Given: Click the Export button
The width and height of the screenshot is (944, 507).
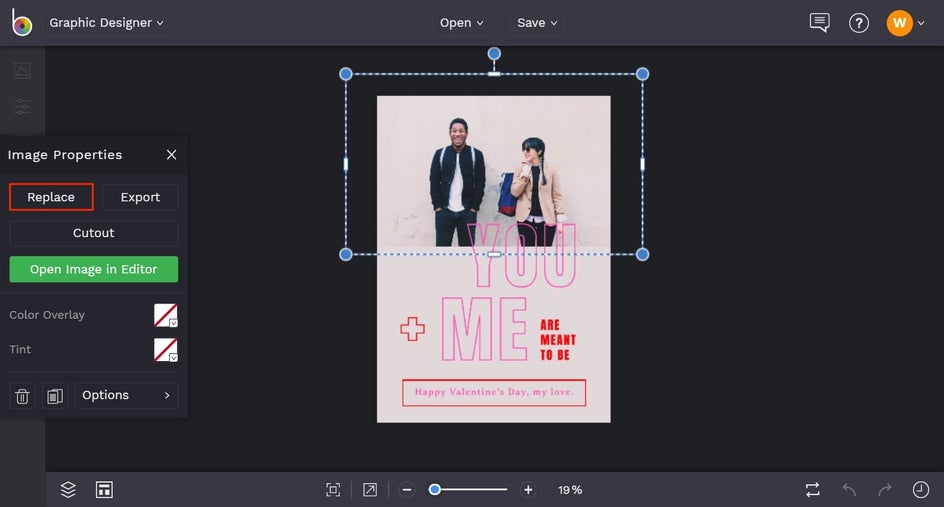Looking at the screenshot, I should [x=140, y=197].
